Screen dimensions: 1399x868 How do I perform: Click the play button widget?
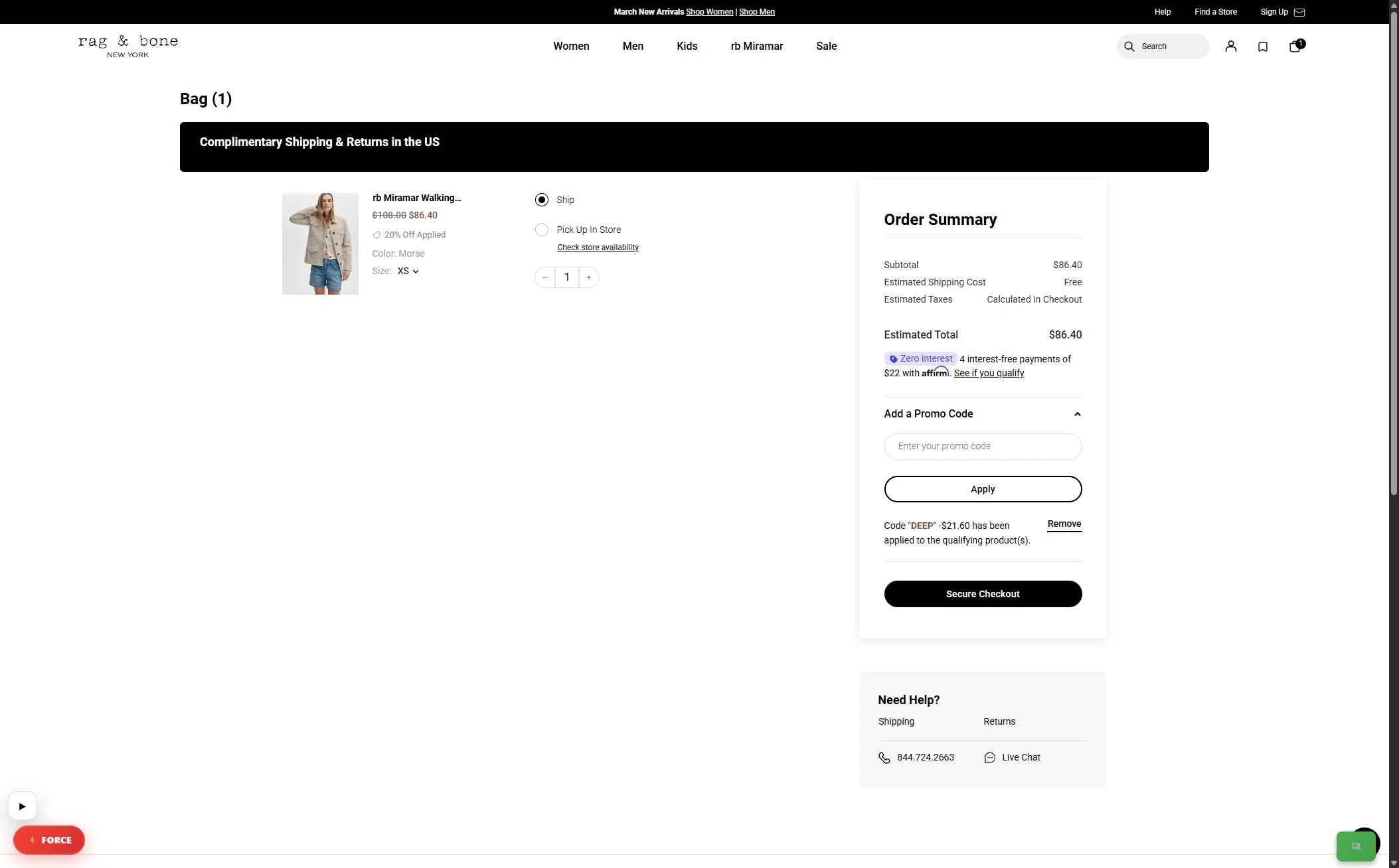click(23, 806)
